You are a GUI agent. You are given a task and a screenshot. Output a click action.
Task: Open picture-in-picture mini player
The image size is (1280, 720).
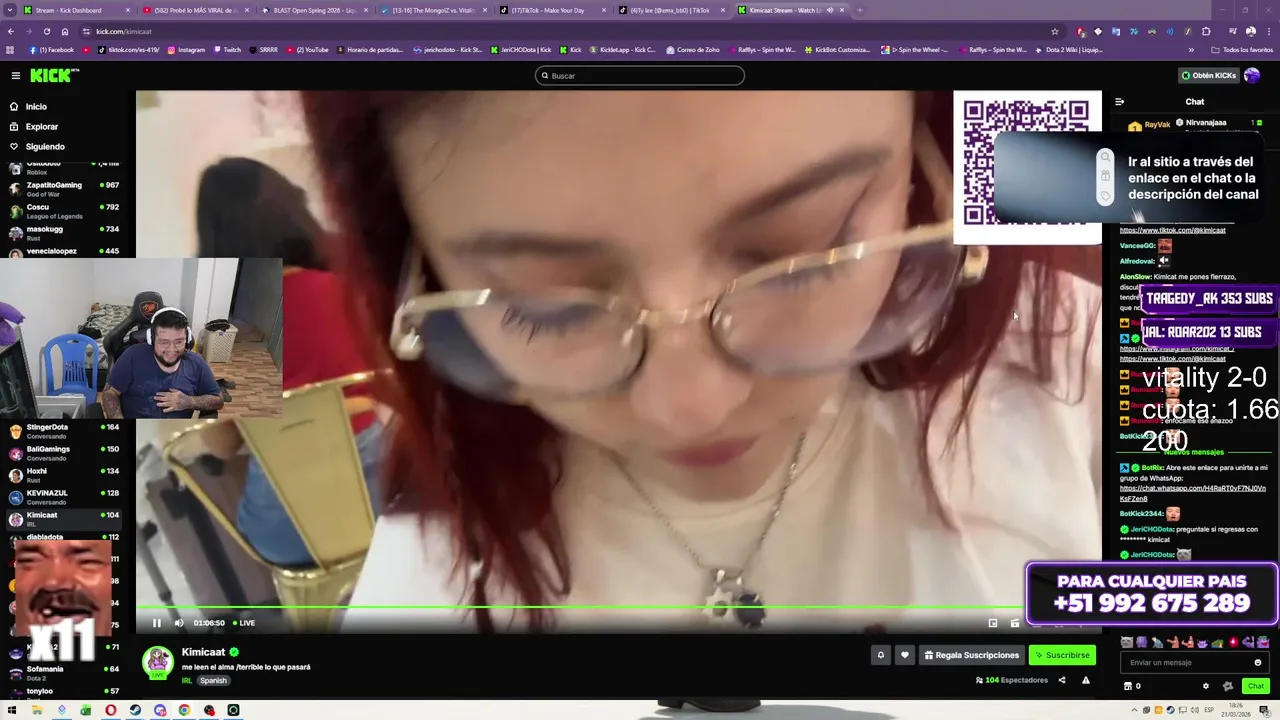(993, 623)
